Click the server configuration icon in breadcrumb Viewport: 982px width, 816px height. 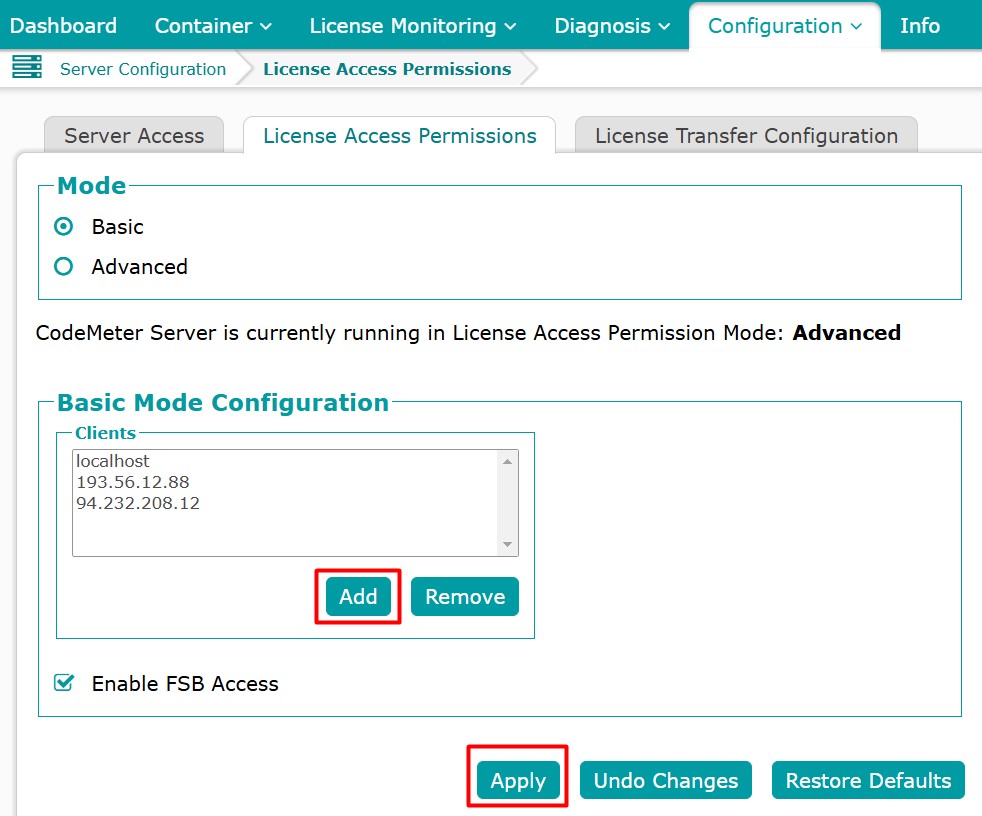point(27,68)
